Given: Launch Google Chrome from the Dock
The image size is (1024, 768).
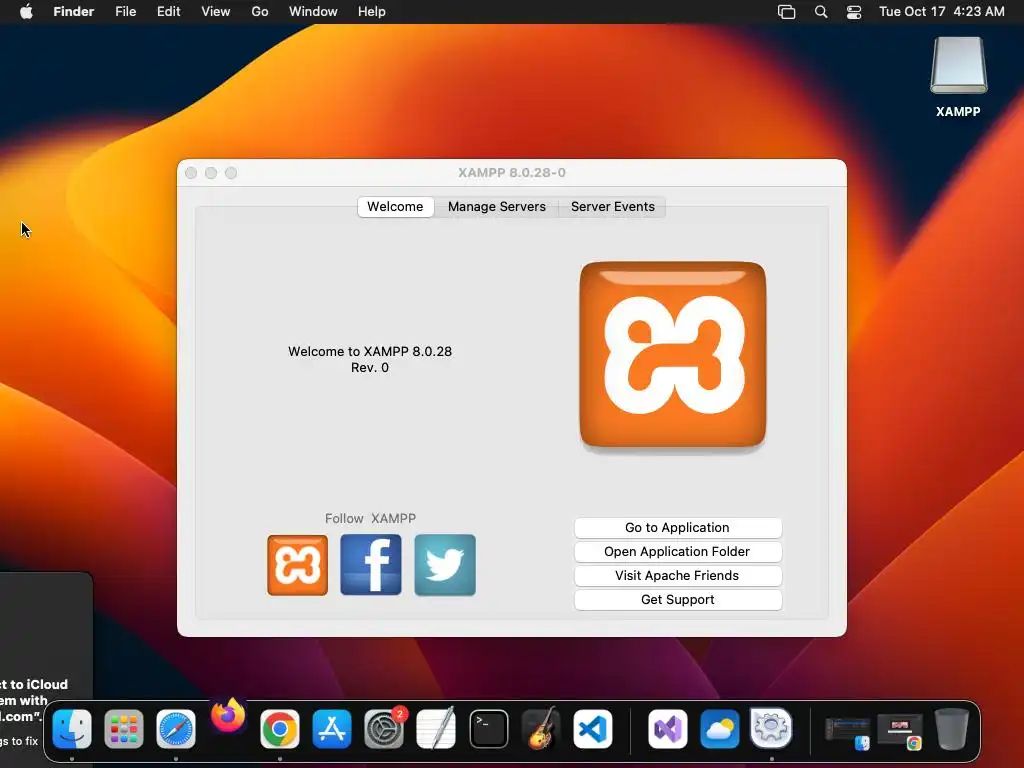Looking at the screenshot, I should coord(280,729).
